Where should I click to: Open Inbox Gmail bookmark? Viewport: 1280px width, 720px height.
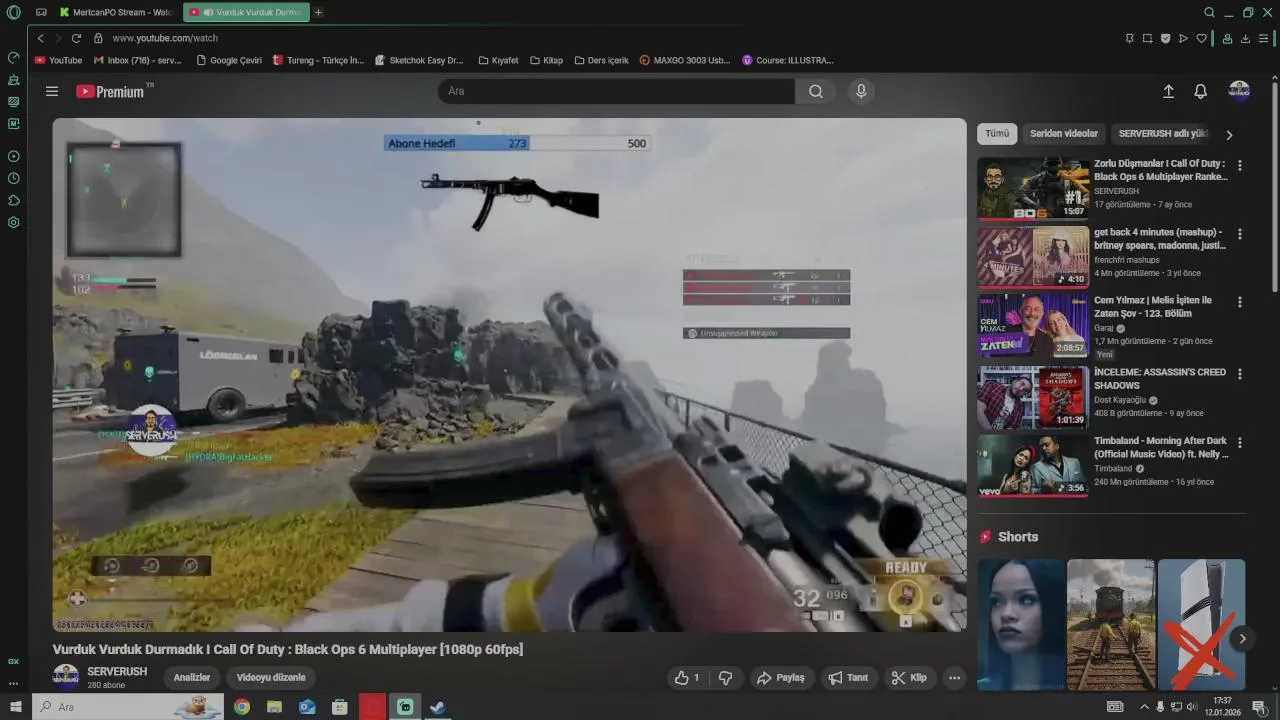[x=138, y=60]
